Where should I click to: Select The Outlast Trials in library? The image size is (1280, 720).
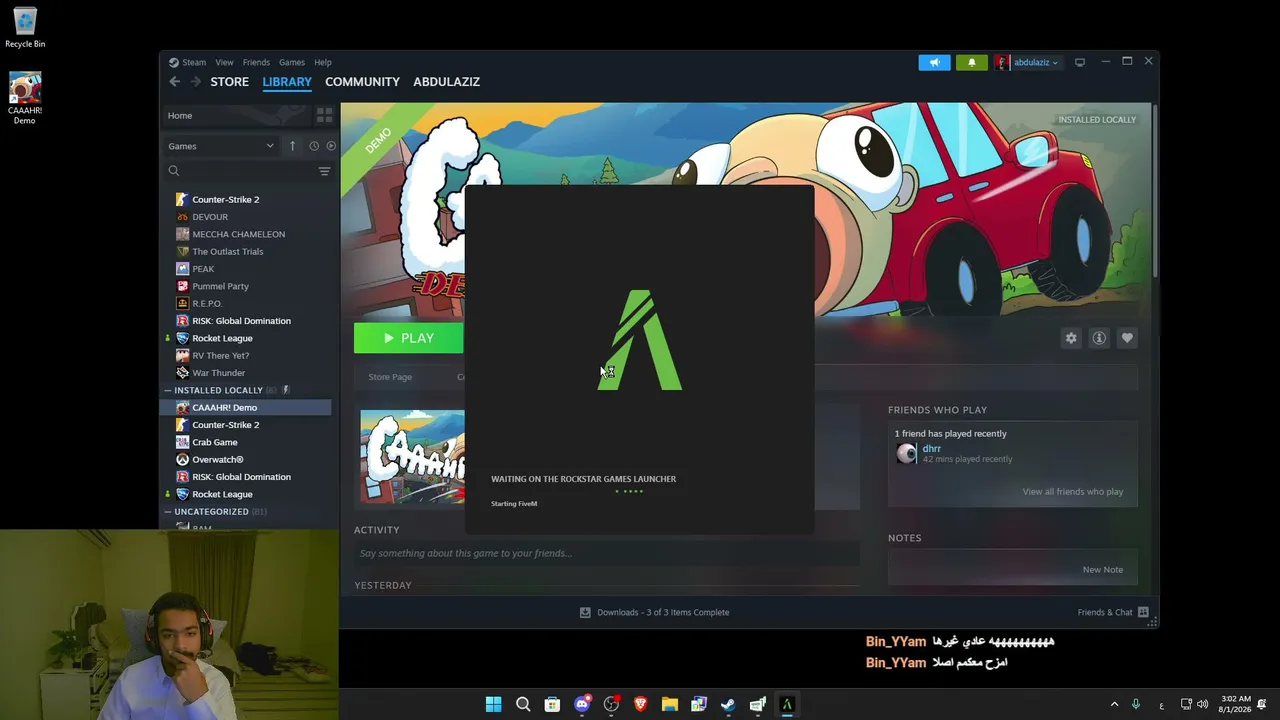227,252
